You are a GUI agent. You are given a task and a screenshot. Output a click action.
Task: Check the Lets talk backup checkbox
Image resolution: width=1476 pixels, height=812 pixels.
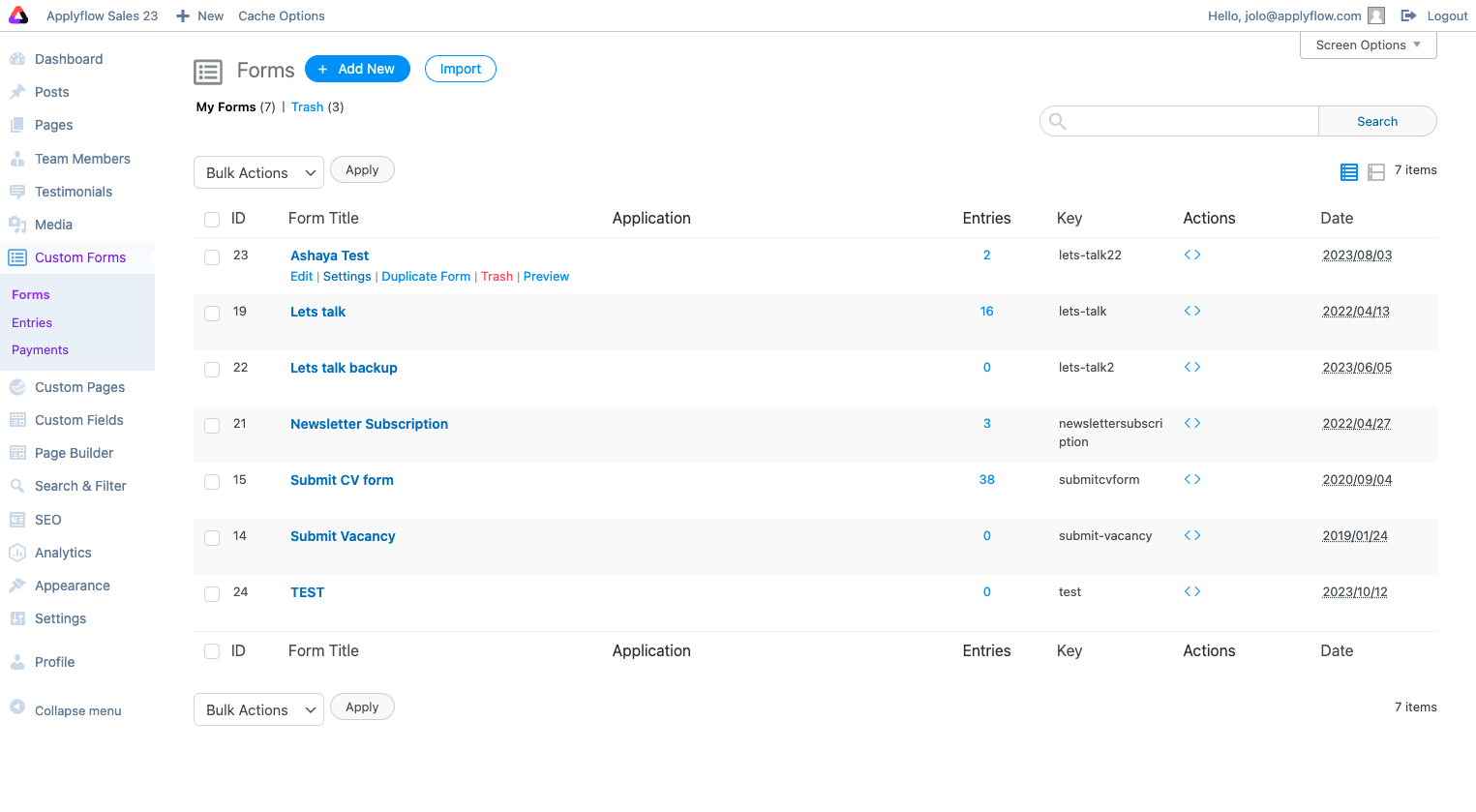pos(212,370)
